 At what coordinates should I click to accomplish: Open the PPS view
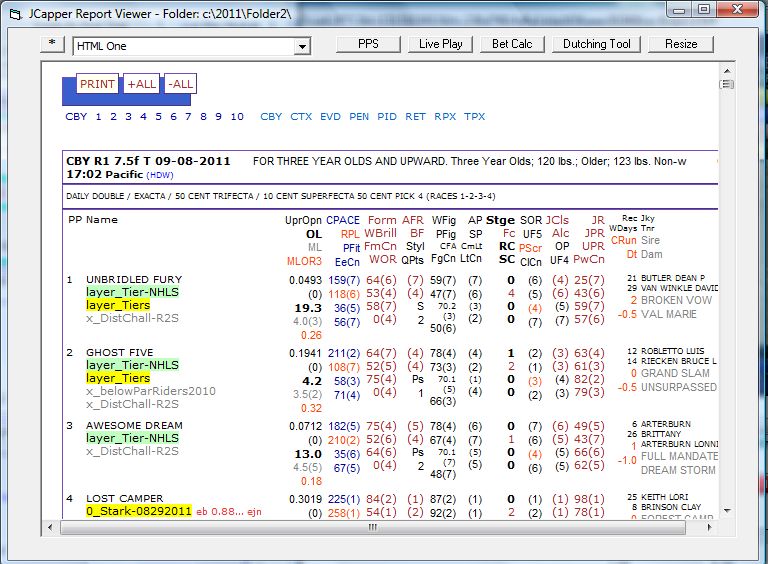(x=366, y=44)
